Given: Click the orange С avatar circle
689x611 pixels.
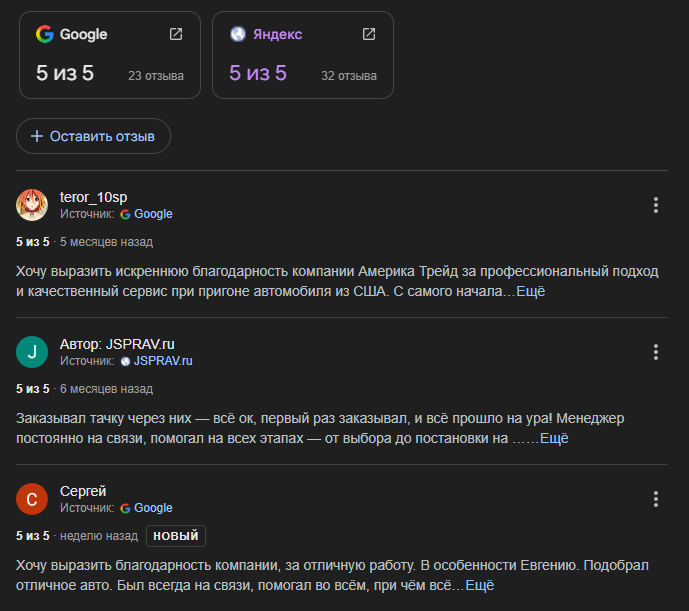Looking at the screenshot, I should [x=32, y=499].
